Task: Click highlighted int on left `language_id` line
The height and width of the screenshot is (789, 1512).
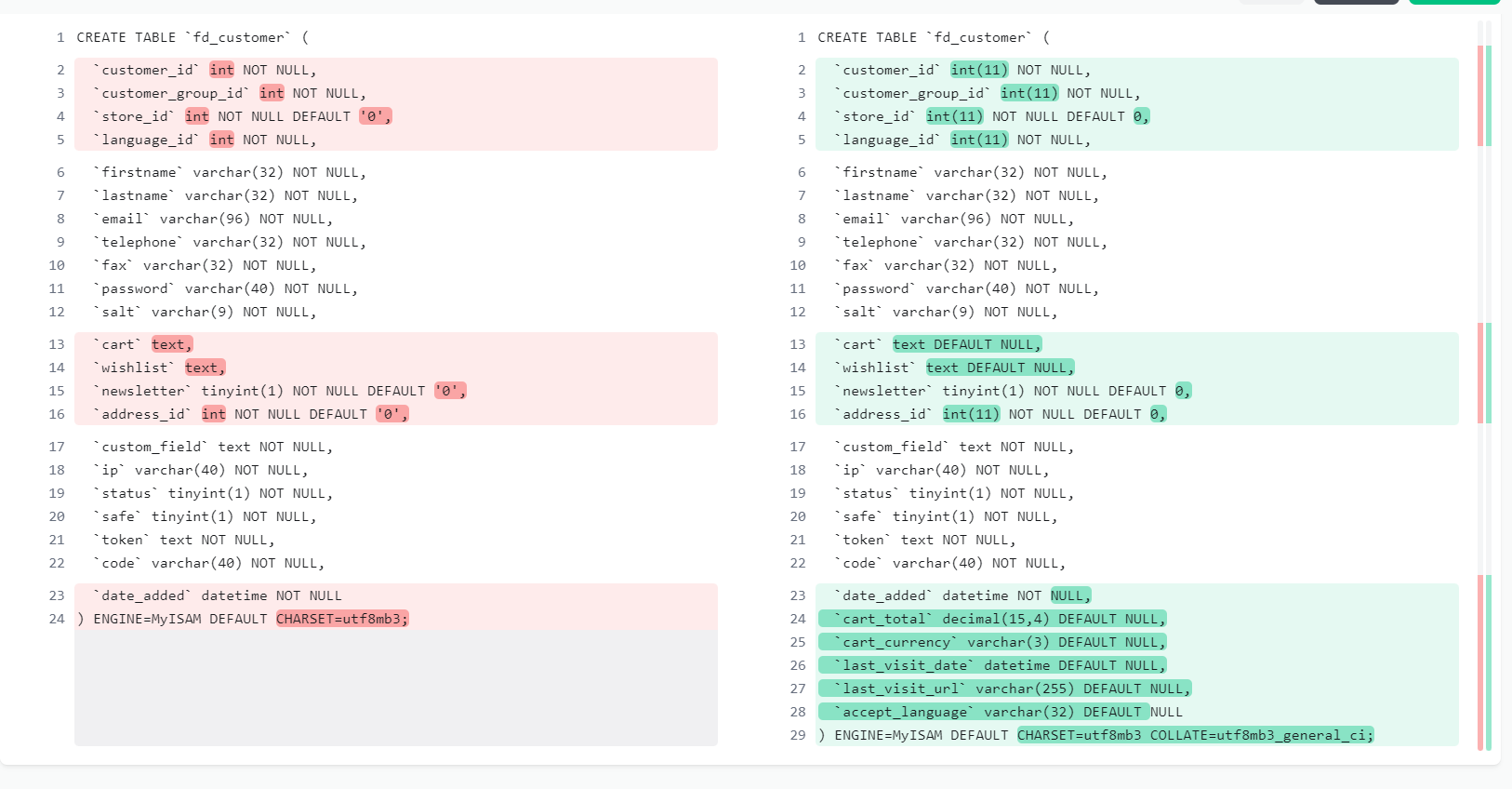Action: [x=221, y=140]
